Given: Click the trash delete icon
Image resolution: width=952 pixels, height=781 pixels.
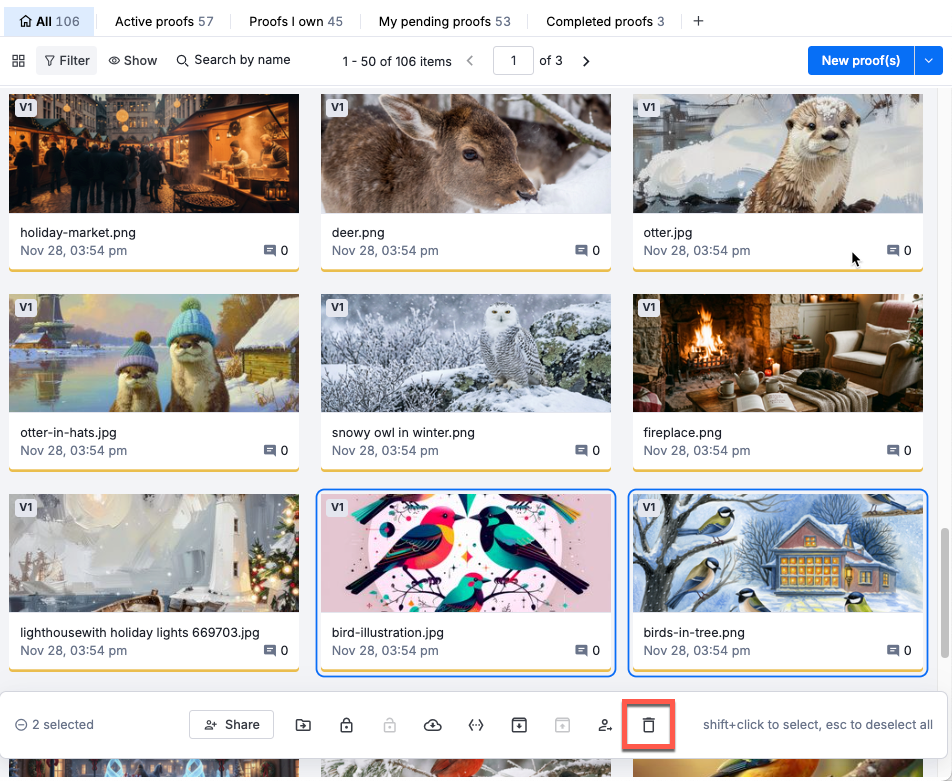Looking at the screenshot, I should [x=648, y=725].
